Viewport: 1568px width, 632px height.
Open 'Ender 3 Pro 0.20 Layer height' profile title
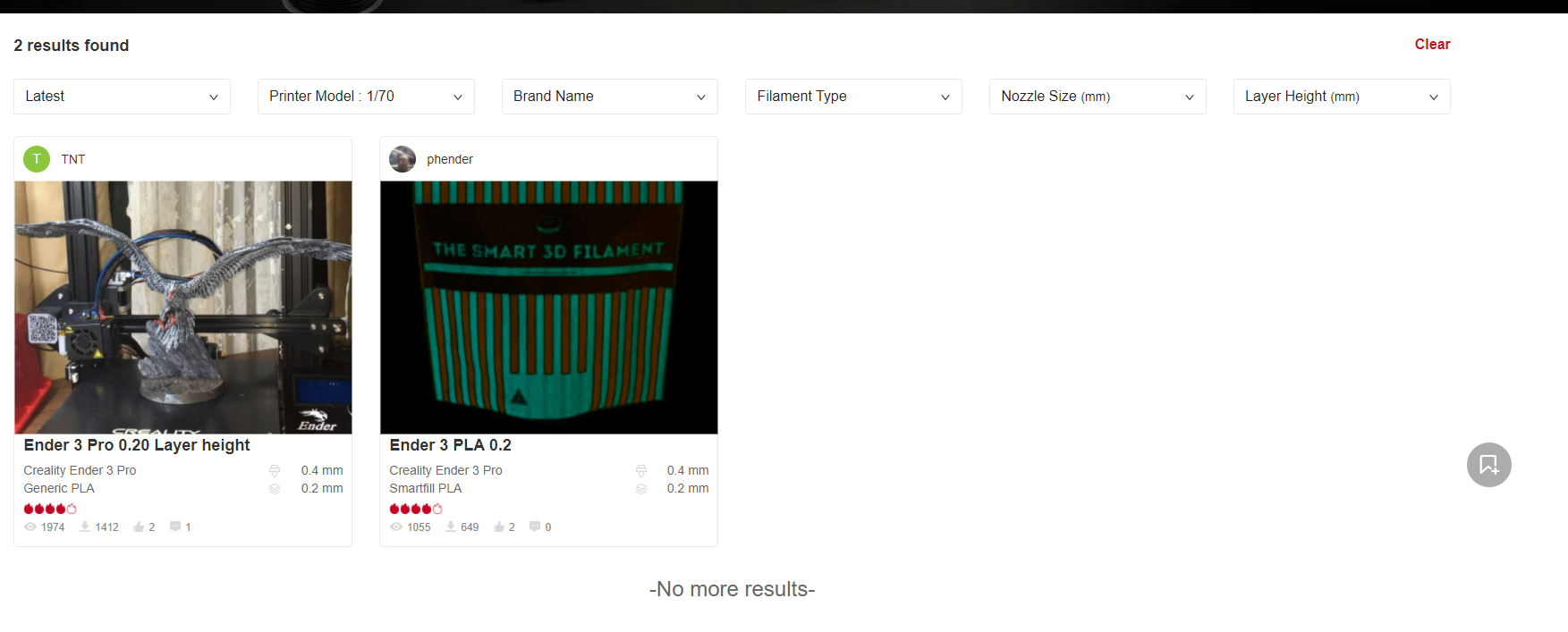[x=137, y=445]
